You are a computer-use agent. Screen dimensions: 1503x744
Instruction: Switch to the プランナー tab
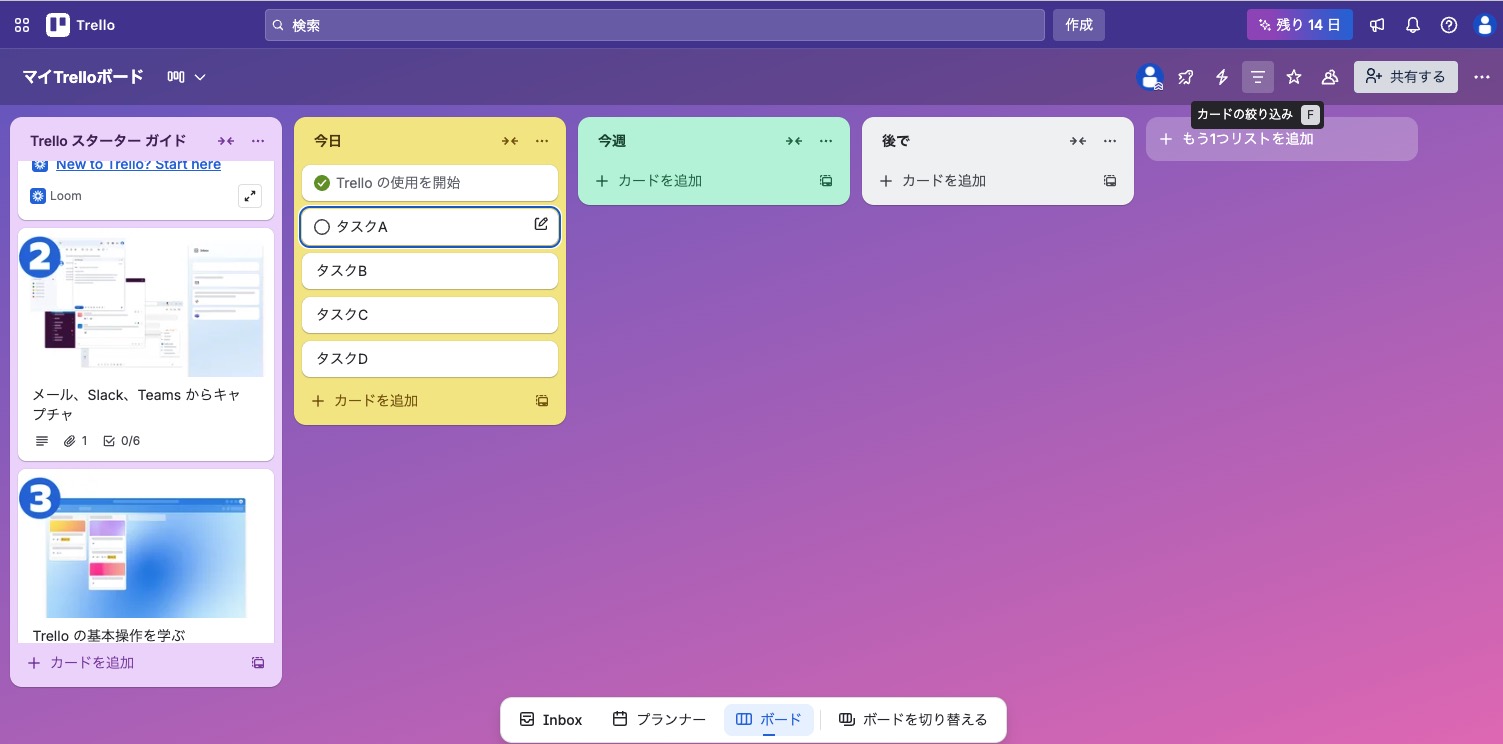coord(659,720)
